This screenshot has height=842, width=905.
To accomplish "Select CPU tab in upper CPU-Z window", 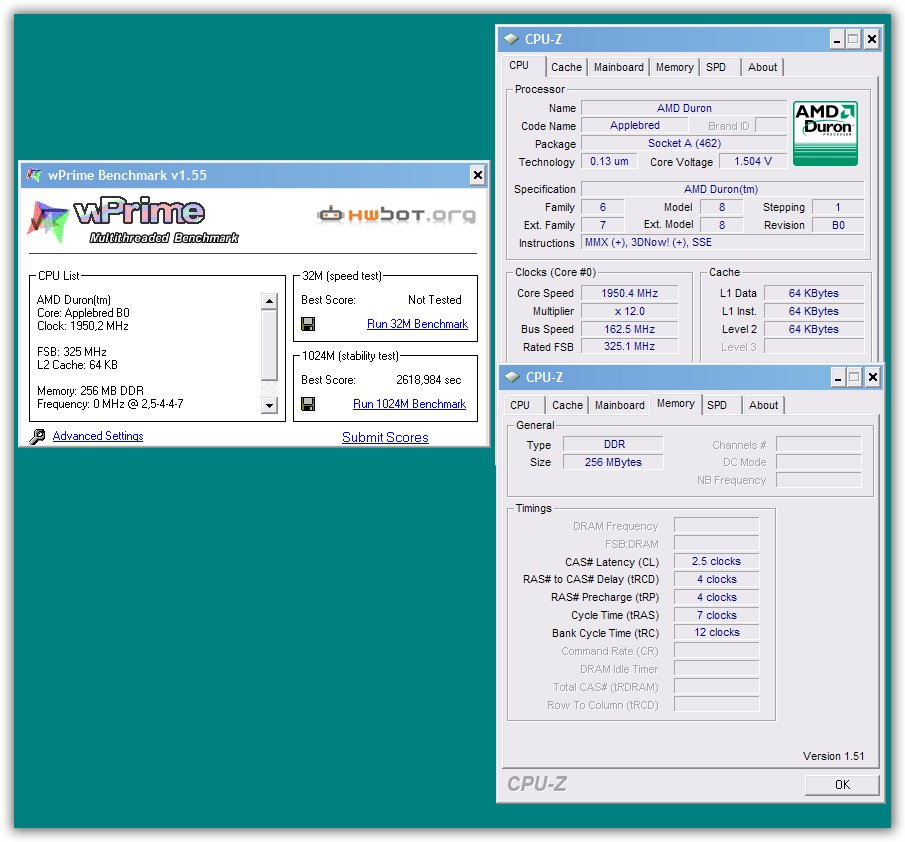I will [523, 66].
